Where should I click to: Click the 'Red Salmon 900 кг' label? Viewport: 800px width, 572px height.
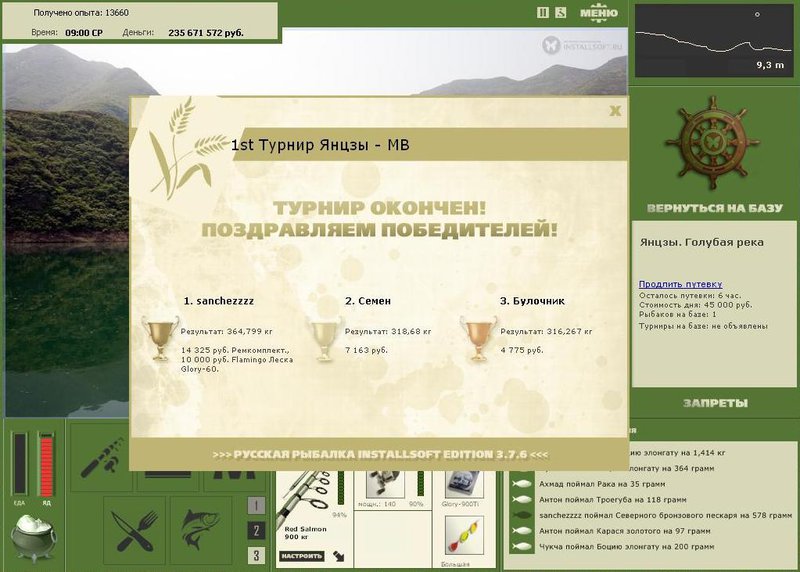(x=305, y=533)
